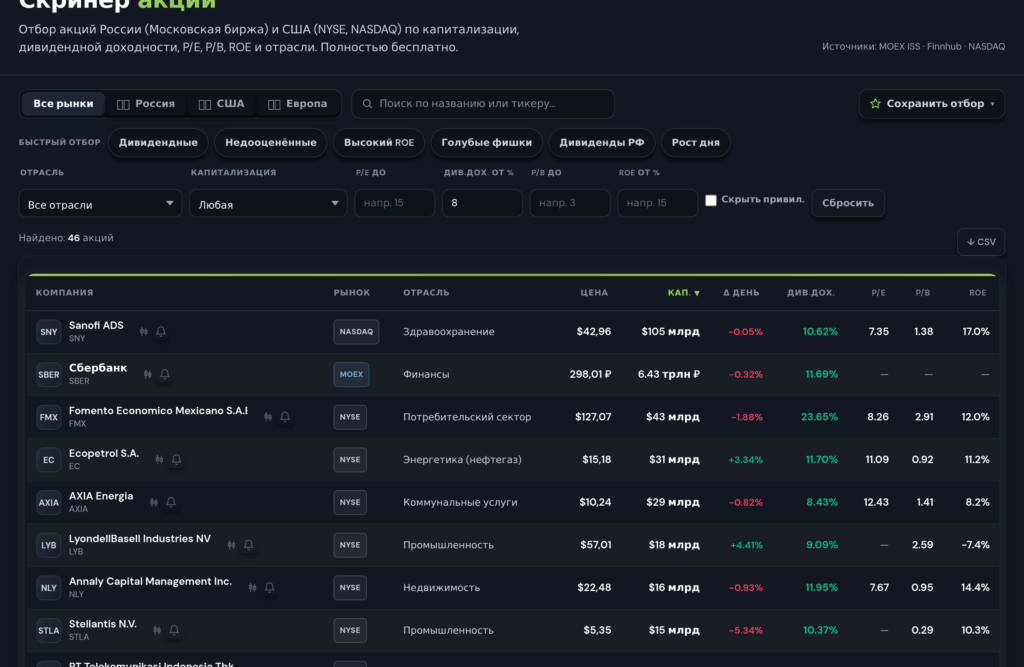Click the 'Сбросить' reset button

(848, 203)
